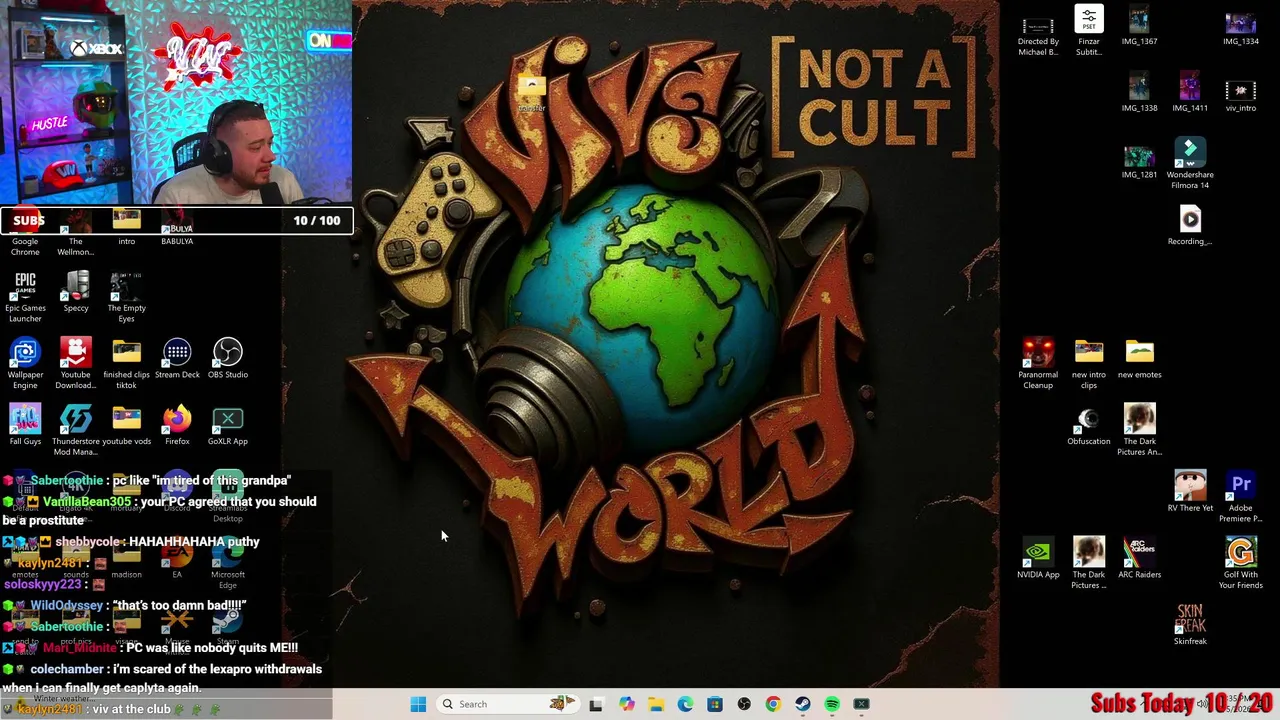The height and width of the screenshot is (720, 1280).
Task: Open the finished clips tiktok folder
Action: click(127, 363)
